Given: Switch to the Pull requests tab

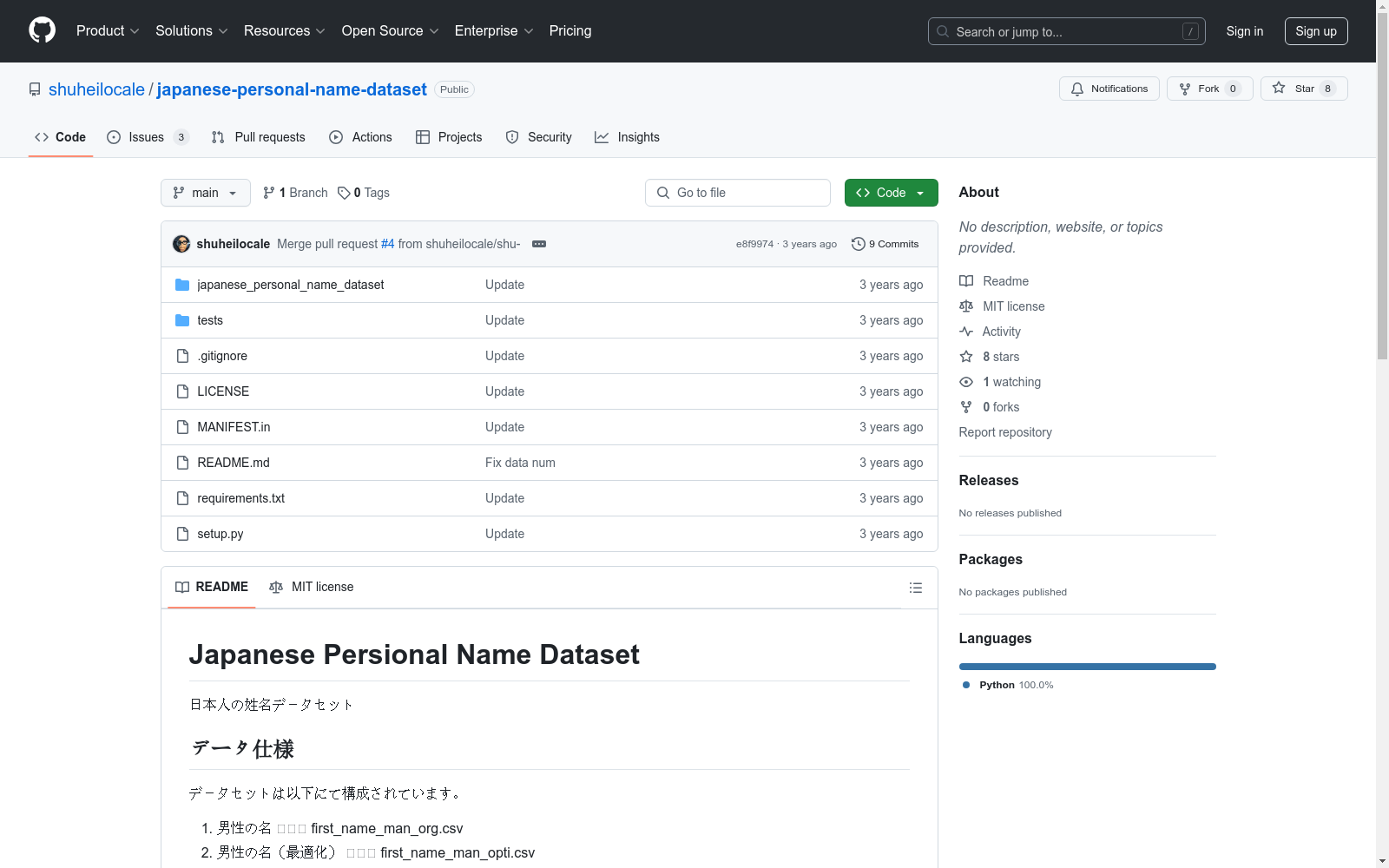Looking at the screenshot, I should coord(259,137).
